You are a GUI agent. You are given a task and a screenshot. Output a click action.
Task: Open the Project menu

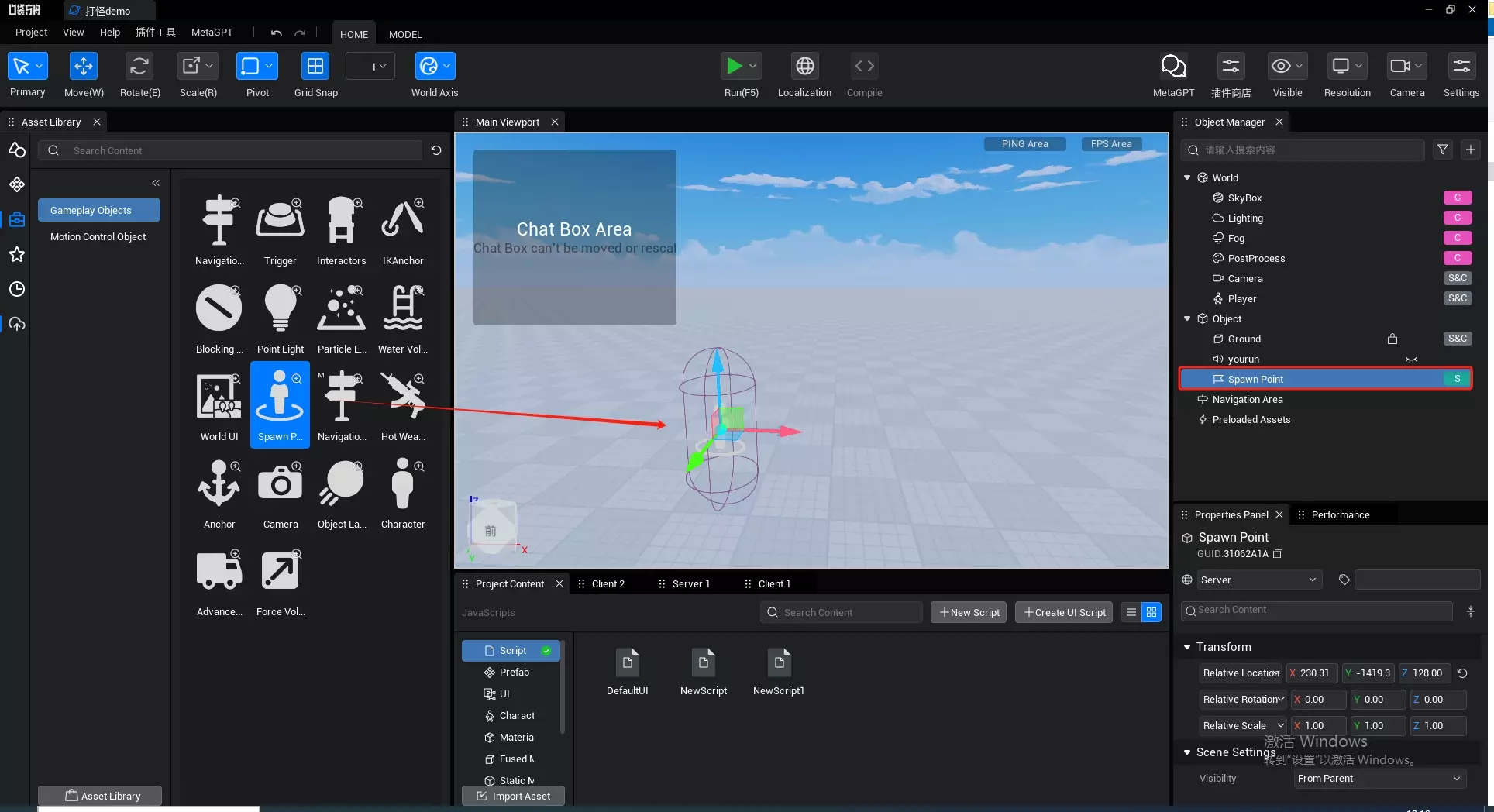[31, 33]
